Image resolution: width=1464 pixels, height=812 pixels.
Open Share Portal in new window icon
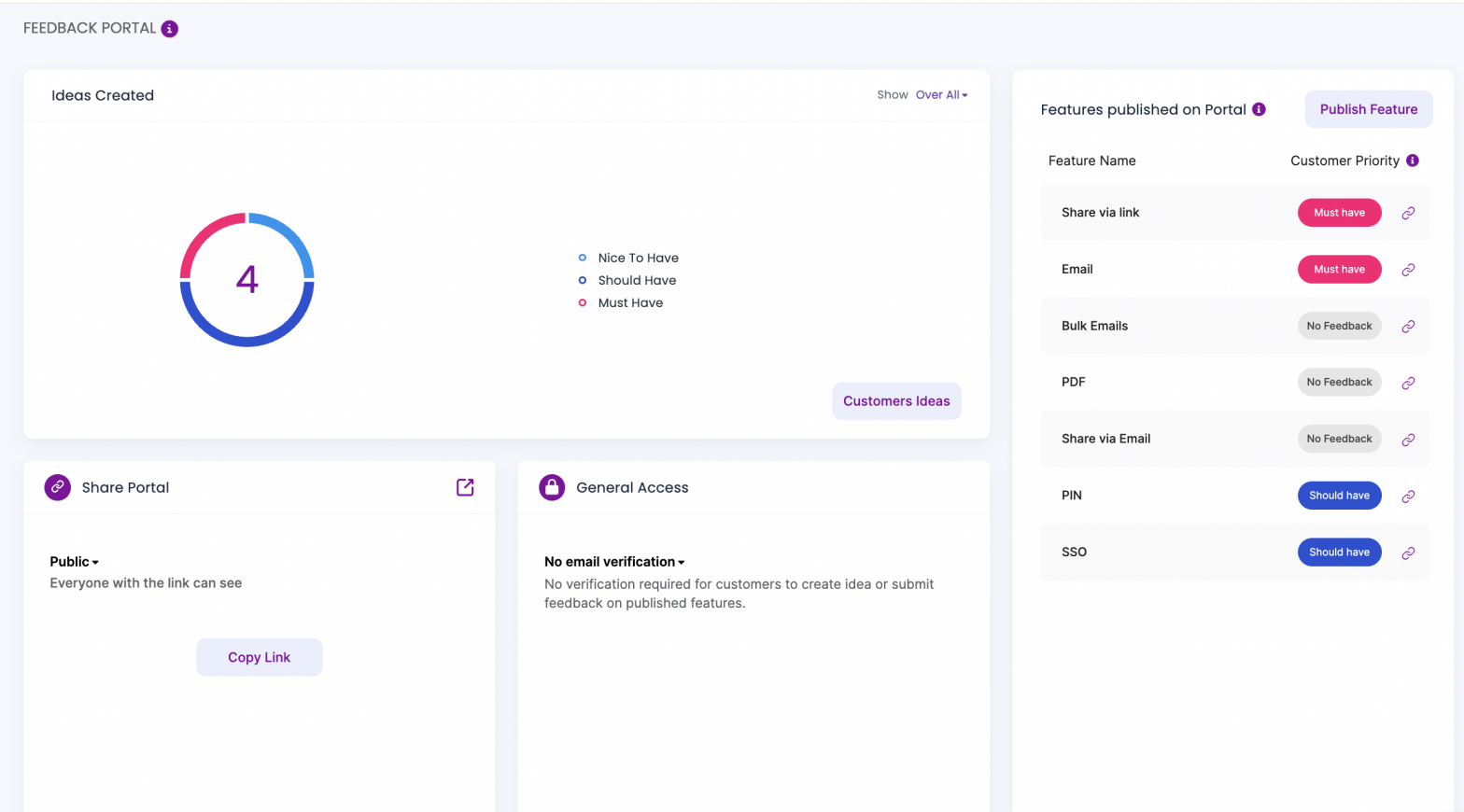coord(465,487)
